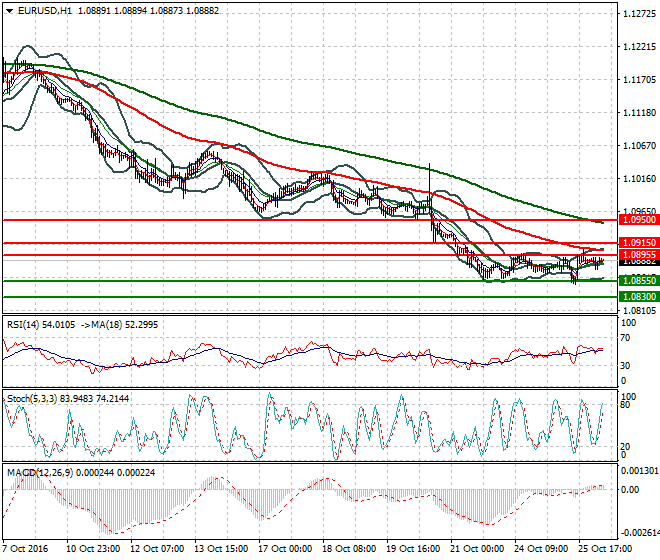Viewport: 660px width, 560px height.
Task: Click the Stochastic level 80 scale label
Action: pos(625,406)
